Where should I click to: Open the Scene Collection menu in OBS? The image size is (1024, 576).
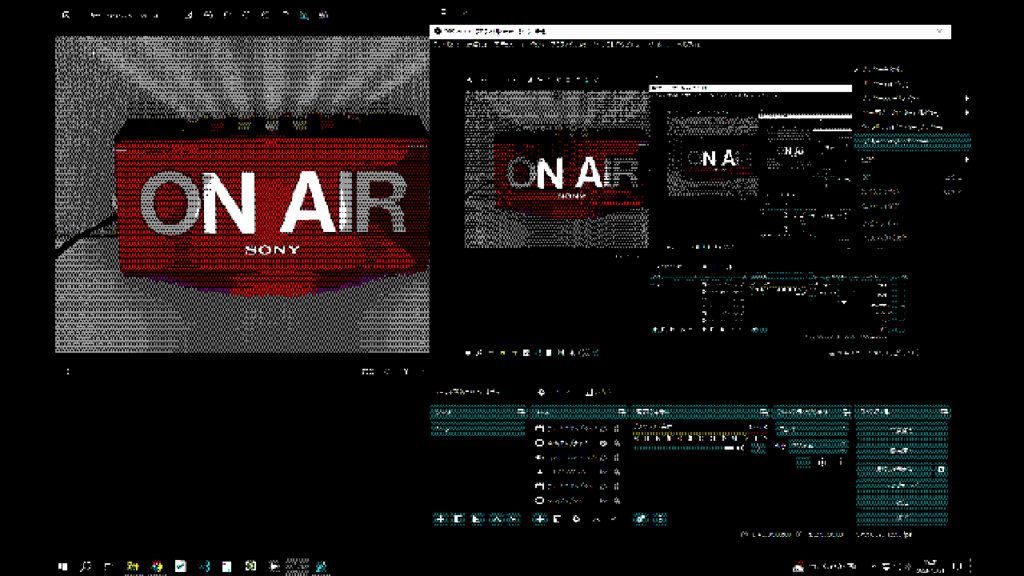pyautogui.click(x=619, y=44)
